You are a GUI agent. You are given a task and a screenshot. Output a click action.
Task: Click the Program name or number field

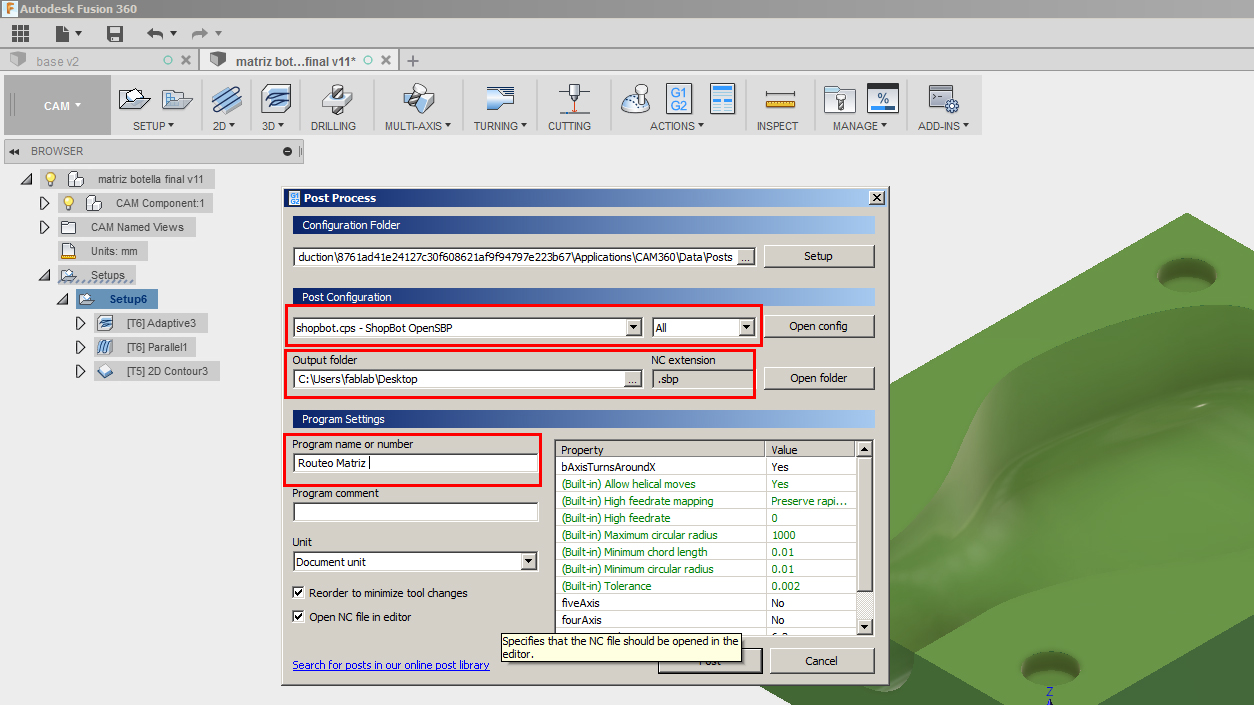pos(415,463)
